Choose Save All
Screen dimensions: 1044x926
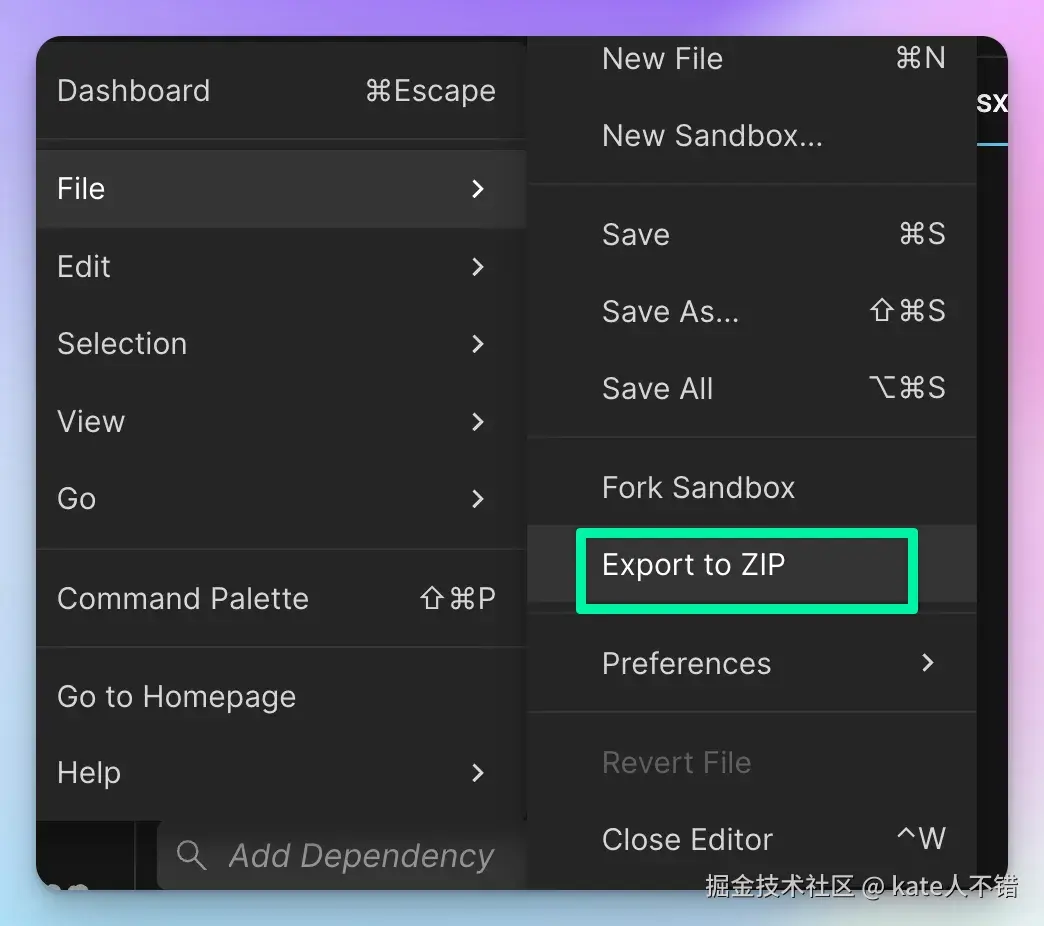752,389
